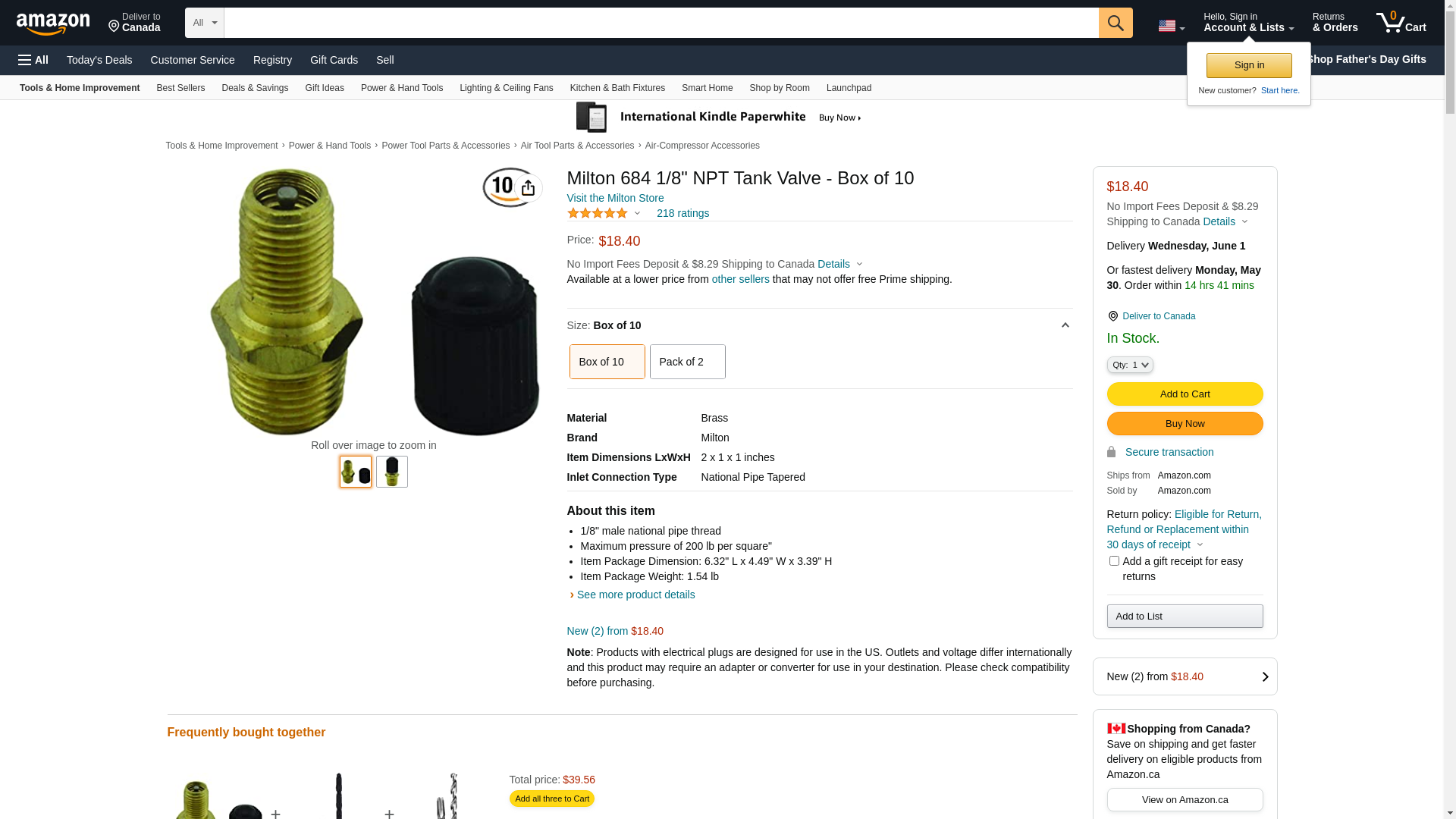Open the Qty quantity dropdown
Viewport: 1456px width, 819px height.
pos(1129,365)
